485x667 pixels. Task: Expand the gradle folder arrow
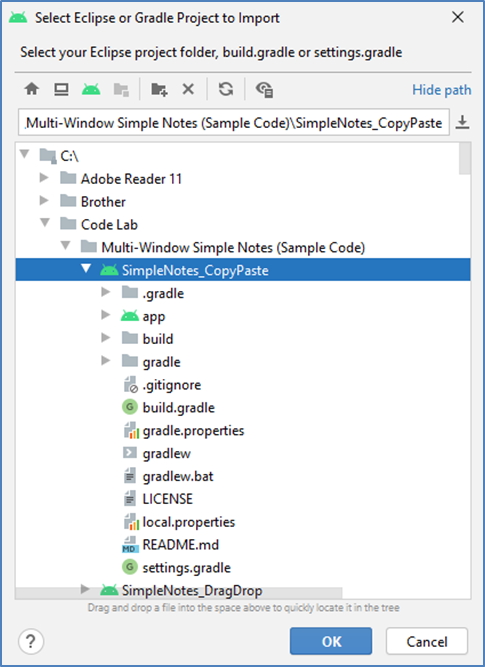(x=106, y=361)
